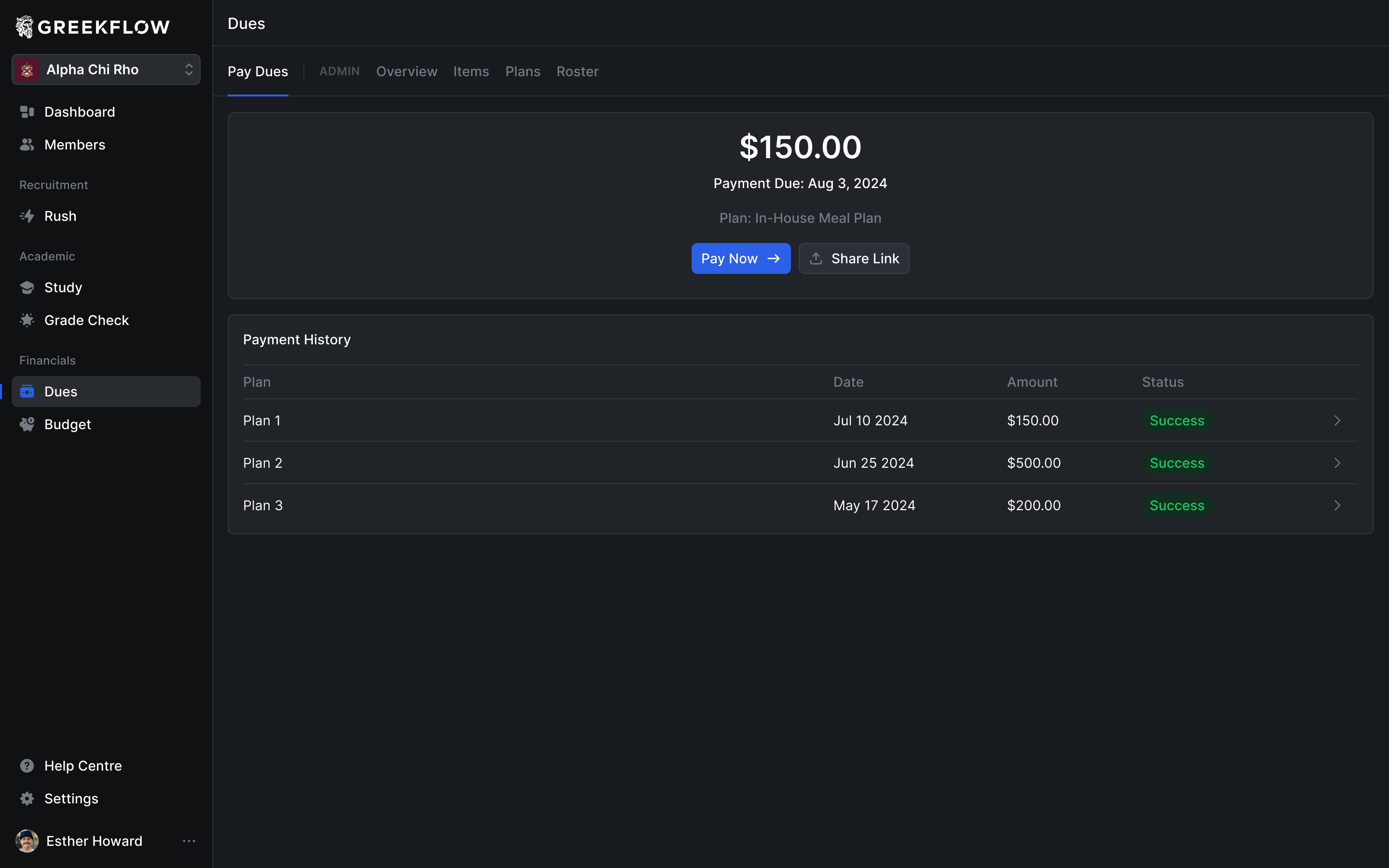Click the Success badge for Plan 3

[x=1177, y=505]
